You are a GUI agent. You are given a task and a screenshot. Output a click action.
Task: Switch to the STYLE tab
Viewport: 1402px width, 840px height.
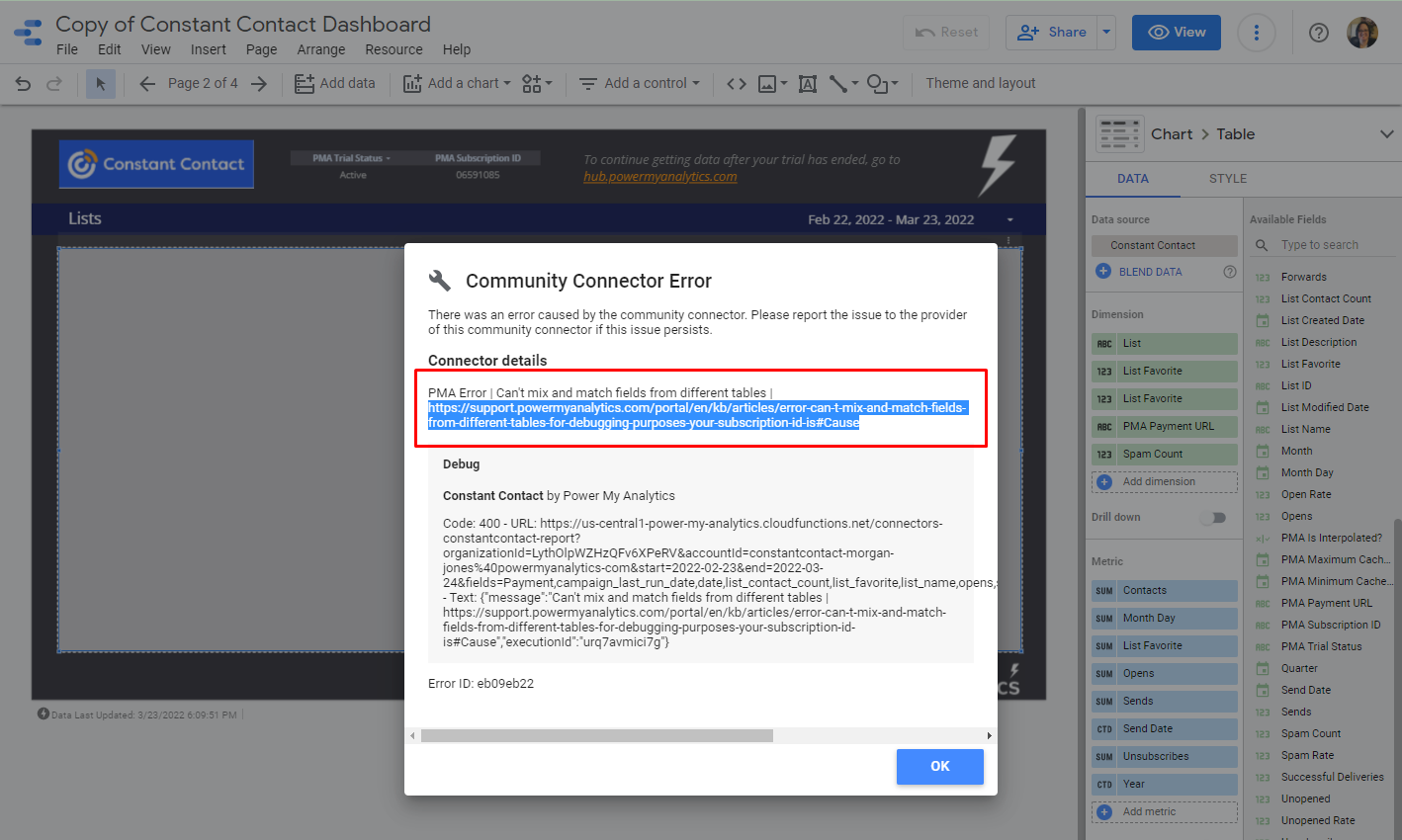tap(1228, 179)
